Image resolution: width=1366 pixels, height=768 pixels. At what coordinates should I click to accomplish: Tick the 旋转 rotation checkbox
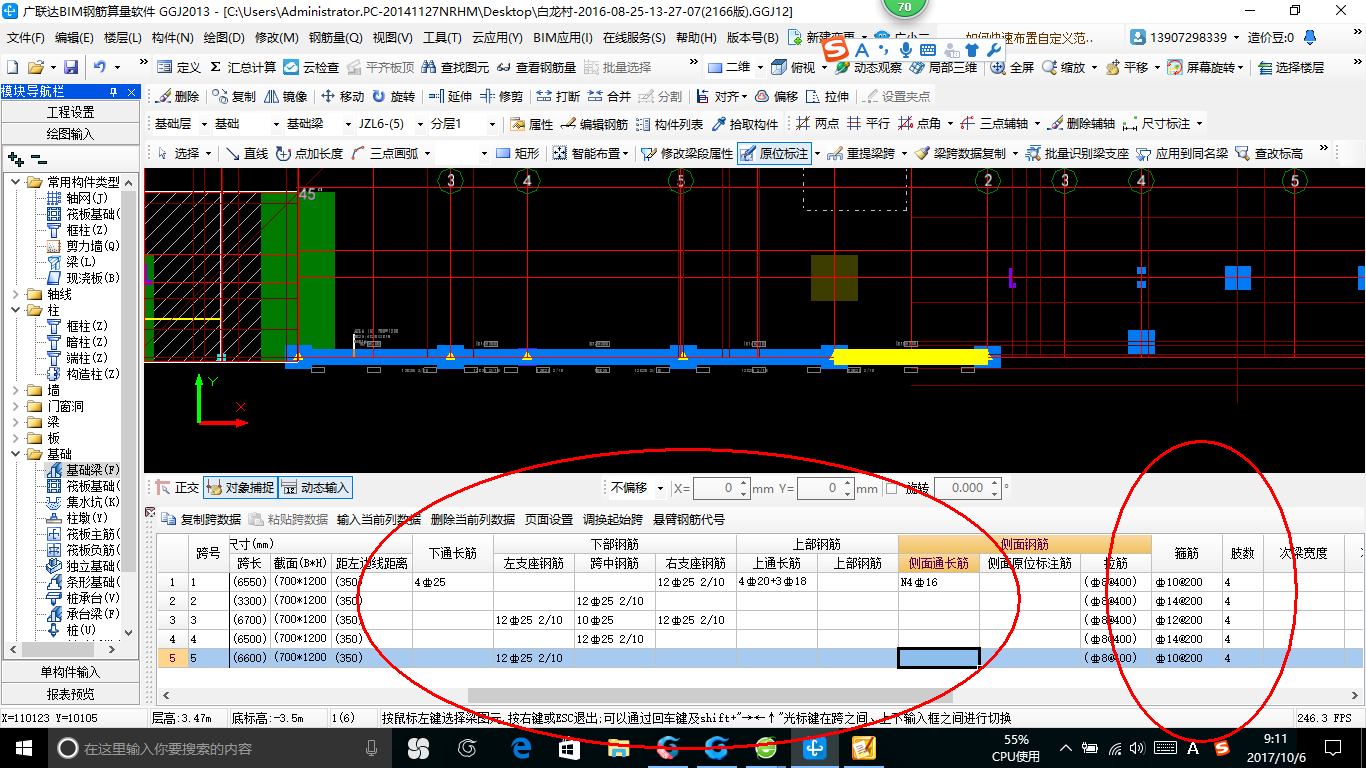(x=891, y=488)
